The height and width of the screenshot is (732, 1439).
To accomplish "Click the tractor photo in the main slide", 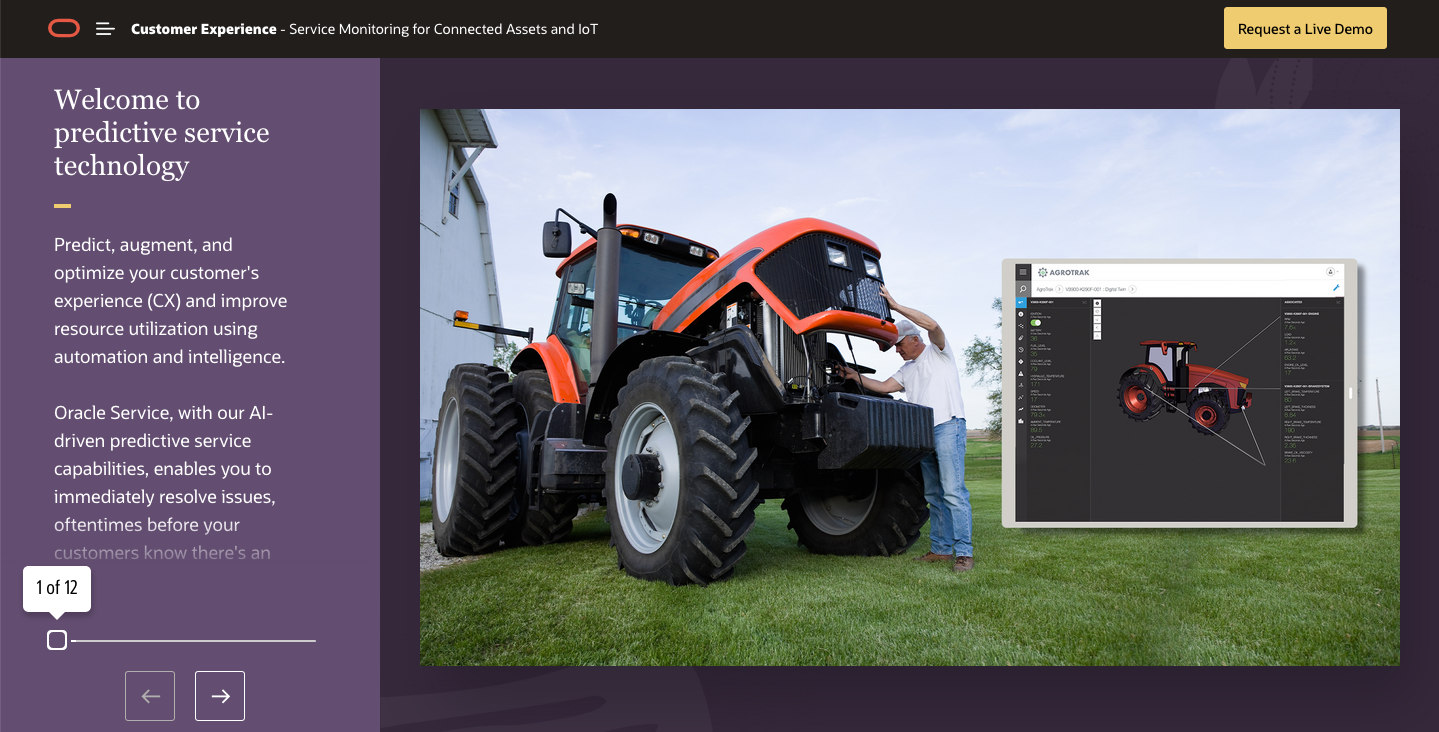I will [x=909, y=387].
